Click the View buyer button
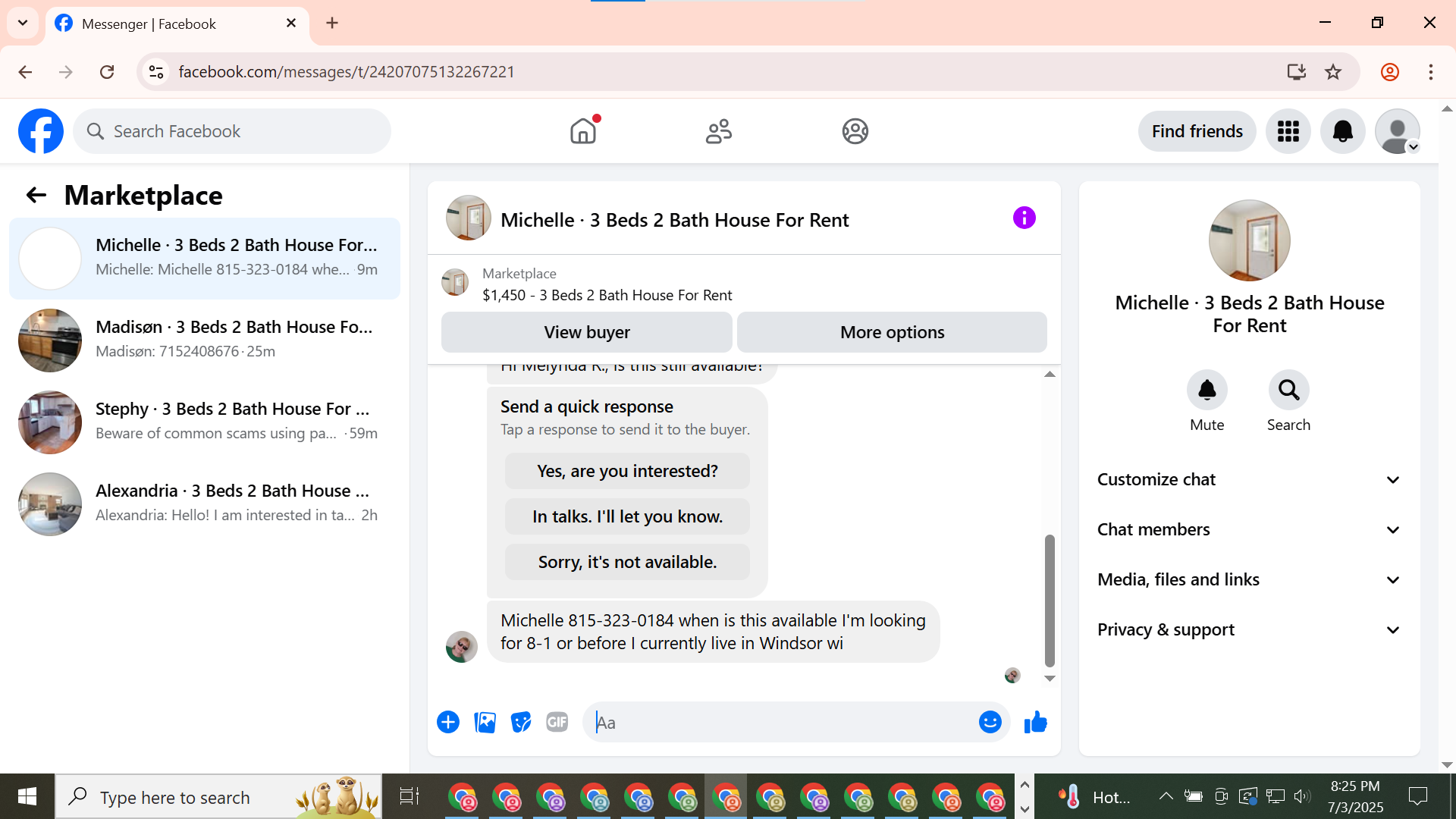1456x819 pixels. coord(586,332)
